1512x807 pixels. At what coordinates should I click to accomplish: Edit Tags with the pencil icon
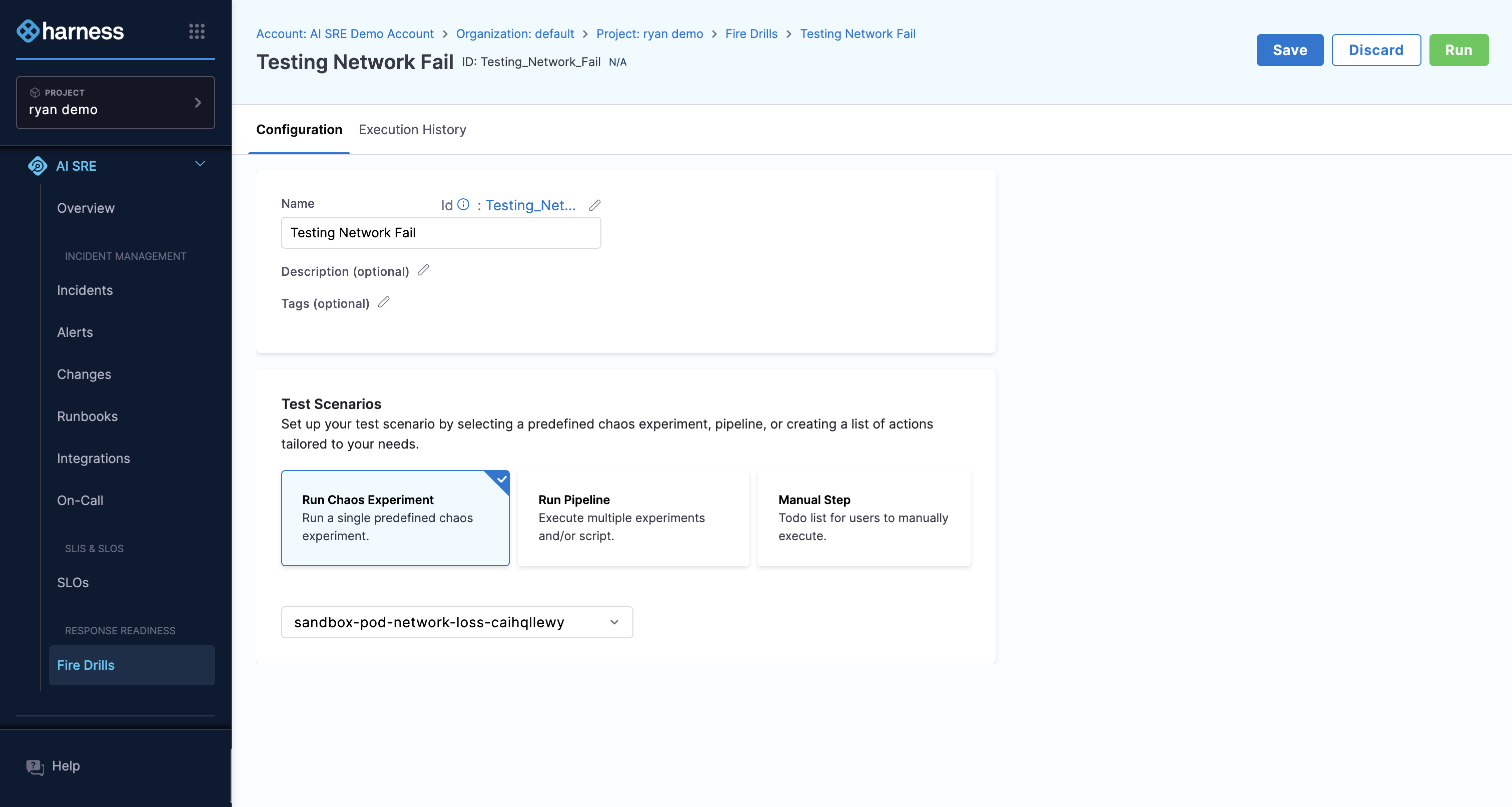[x=384, y=302]
